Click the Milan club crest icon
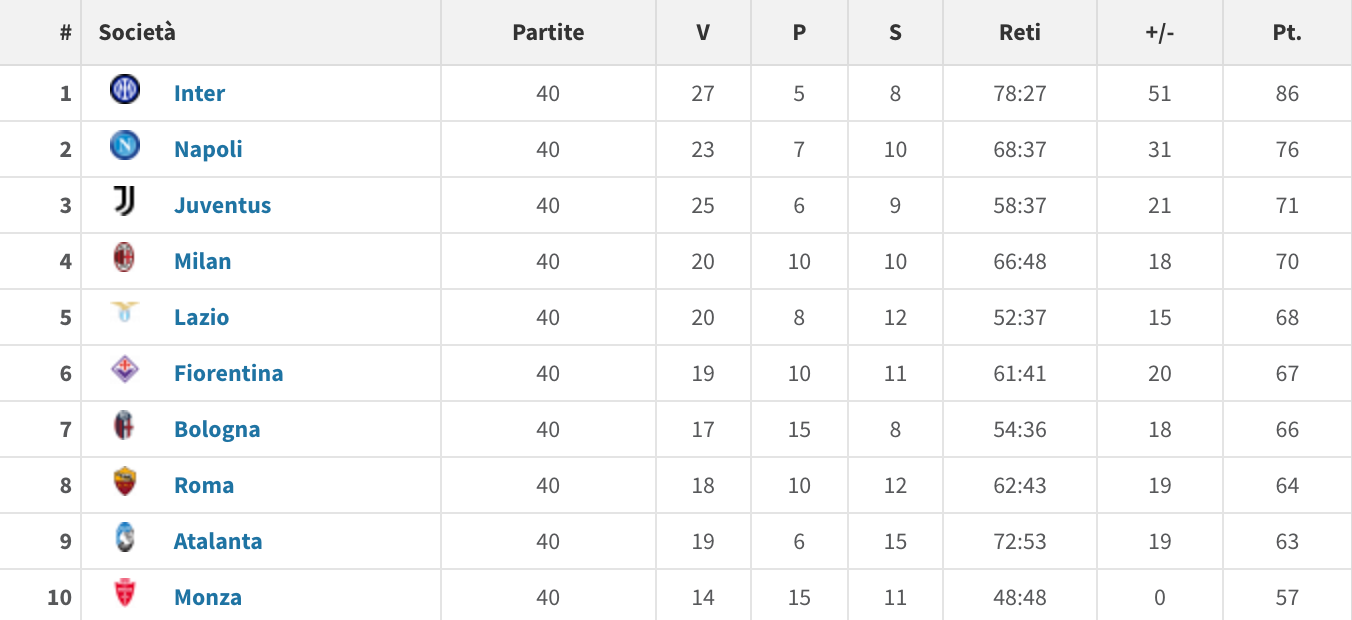1352x620 pixels. point(125,258)
